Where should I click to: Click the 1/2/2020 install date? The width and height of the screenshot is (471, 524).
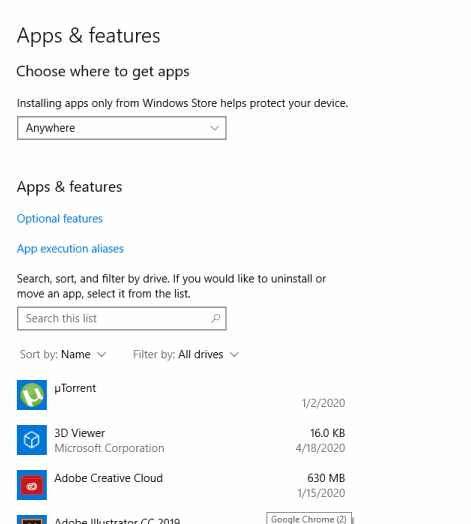[x=323, y=403]
